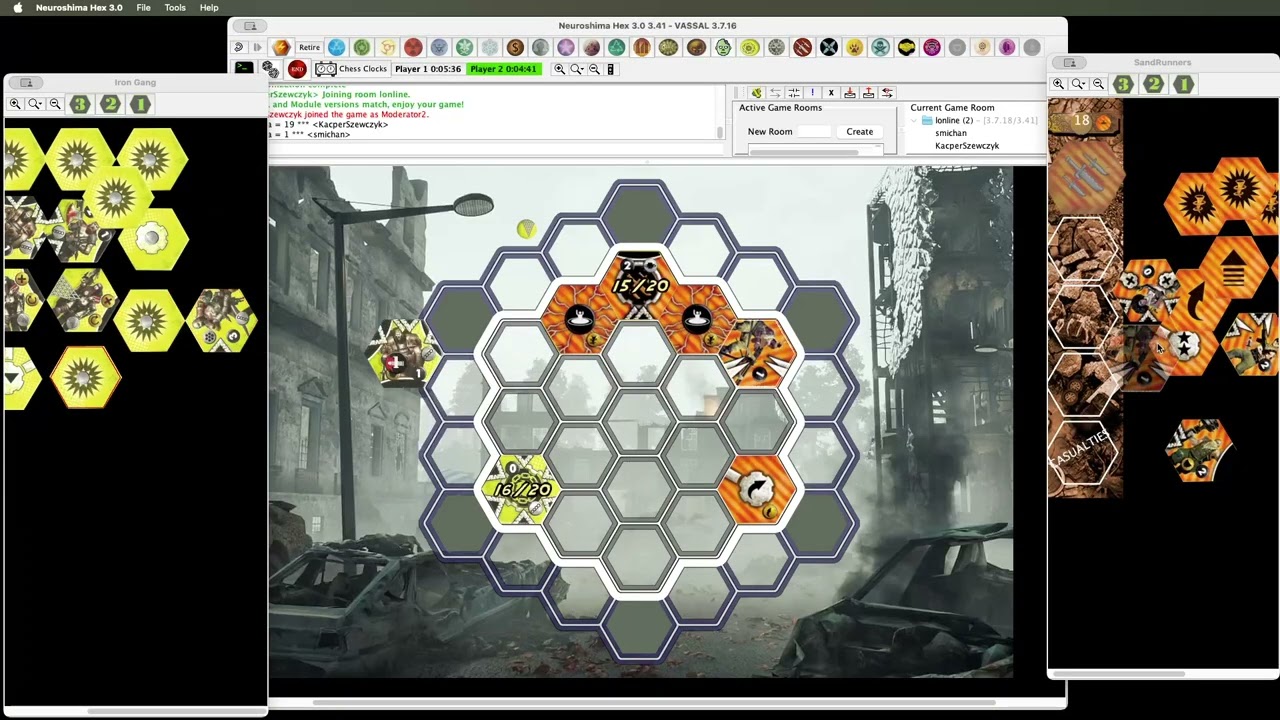Click the red down-arrow tray icon
Screen dimensions: 1280x720
coord(850,93)
